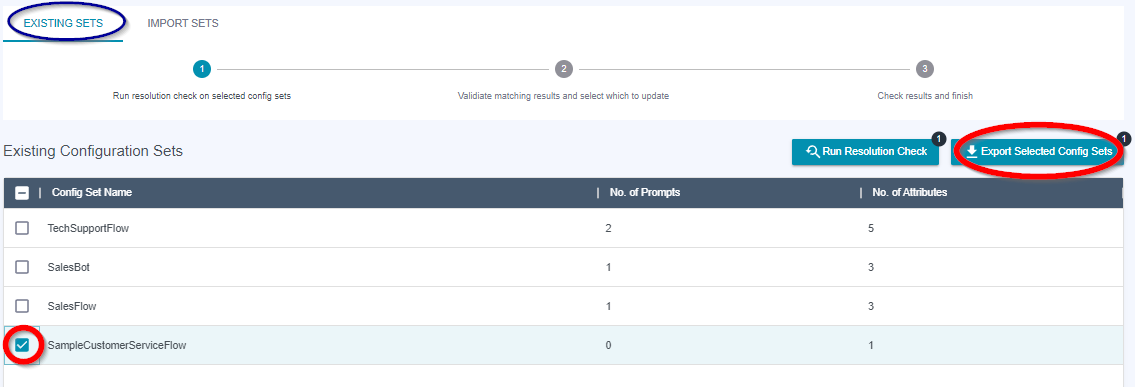Select the SampleCustomerServiceFlow config set name
Screen dimensions: 1135x387
[x=117, y=345]
